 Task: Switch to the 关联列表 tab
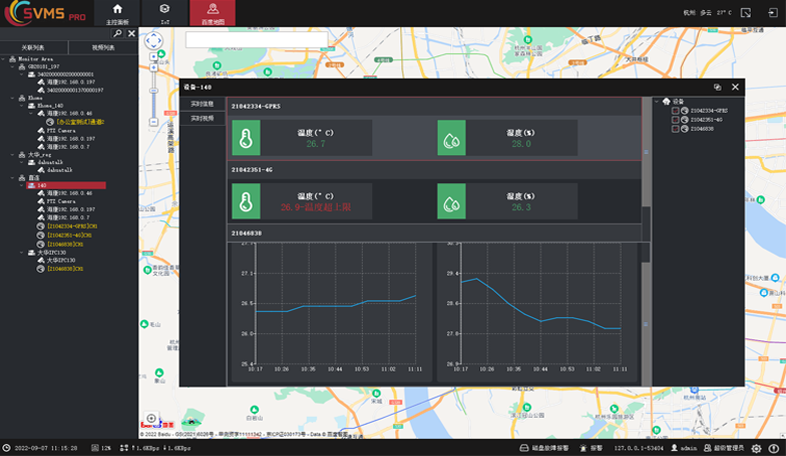pyautogui.click(x=33, y=48)
